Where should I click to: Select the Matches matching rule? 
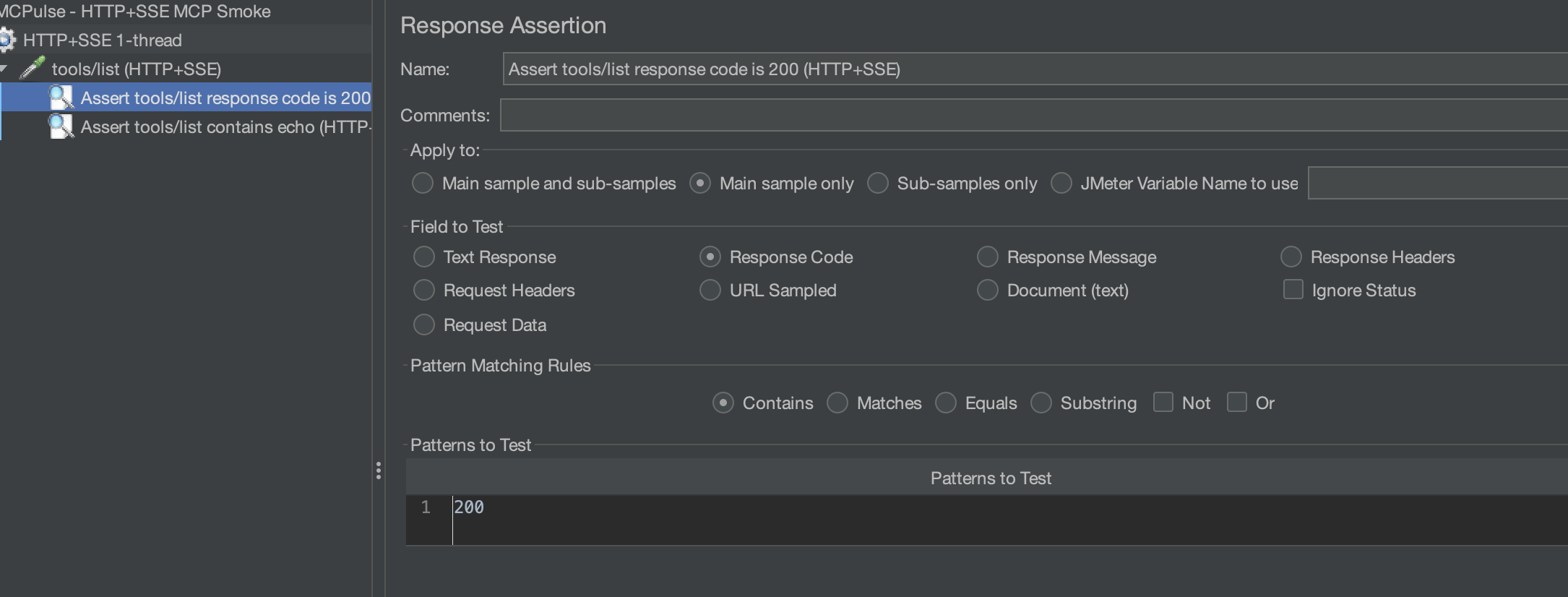coord(837,403)
